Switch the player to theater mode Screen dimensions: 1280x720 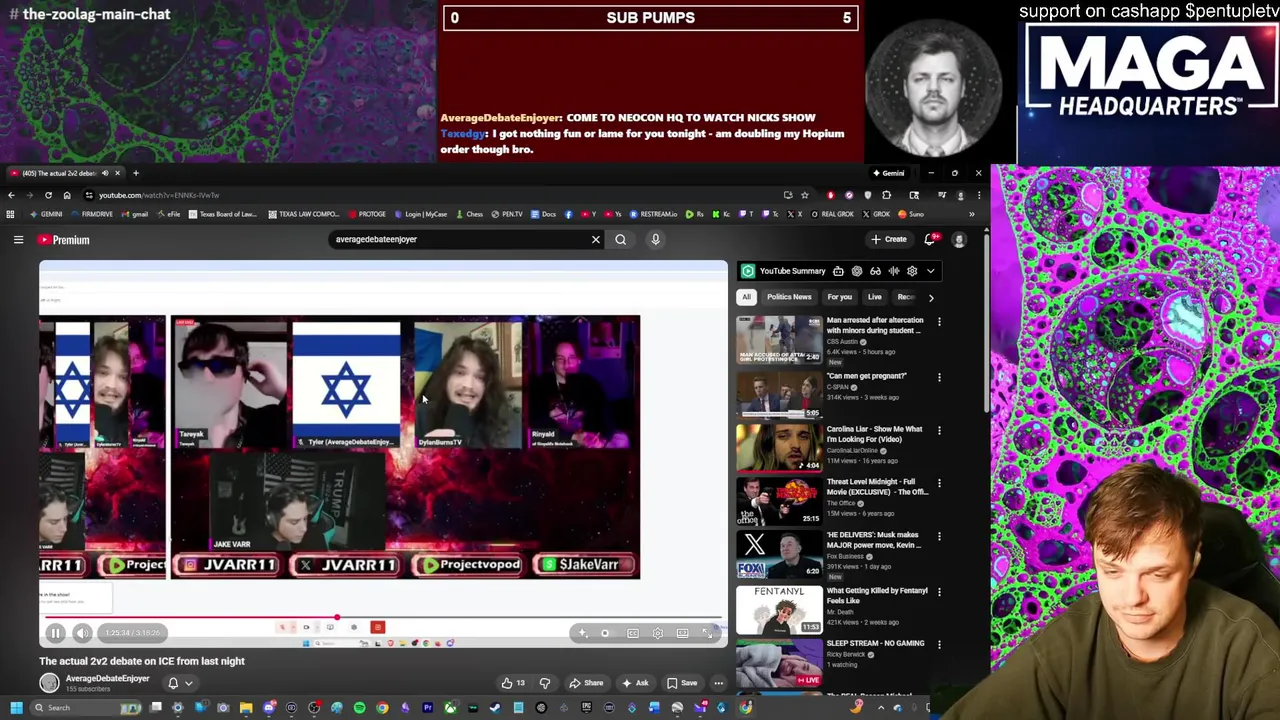[682, 633]
